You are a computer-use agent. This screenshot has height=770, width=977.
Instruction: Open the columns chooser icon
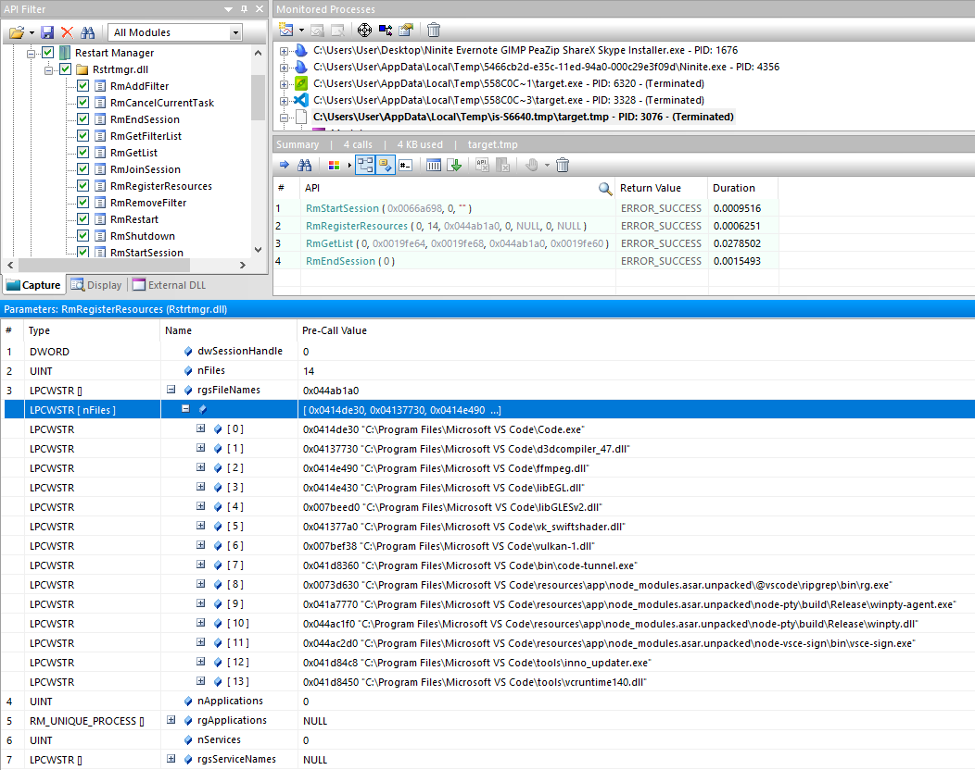434,165
